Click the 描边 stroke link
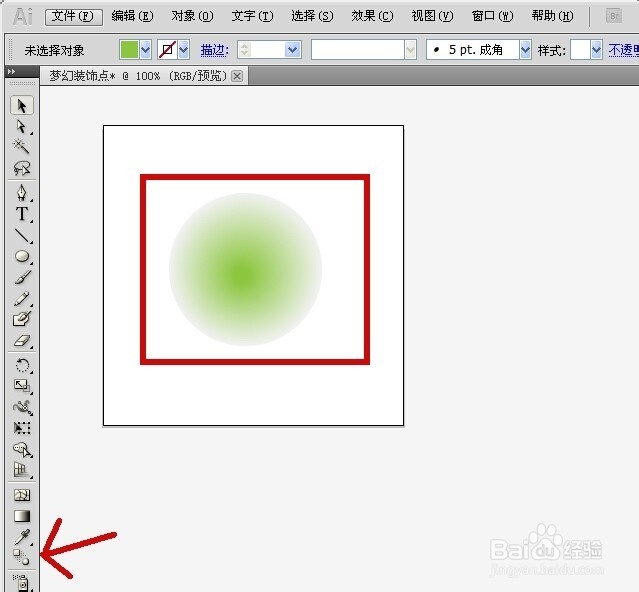 click(x=215, y=50)
